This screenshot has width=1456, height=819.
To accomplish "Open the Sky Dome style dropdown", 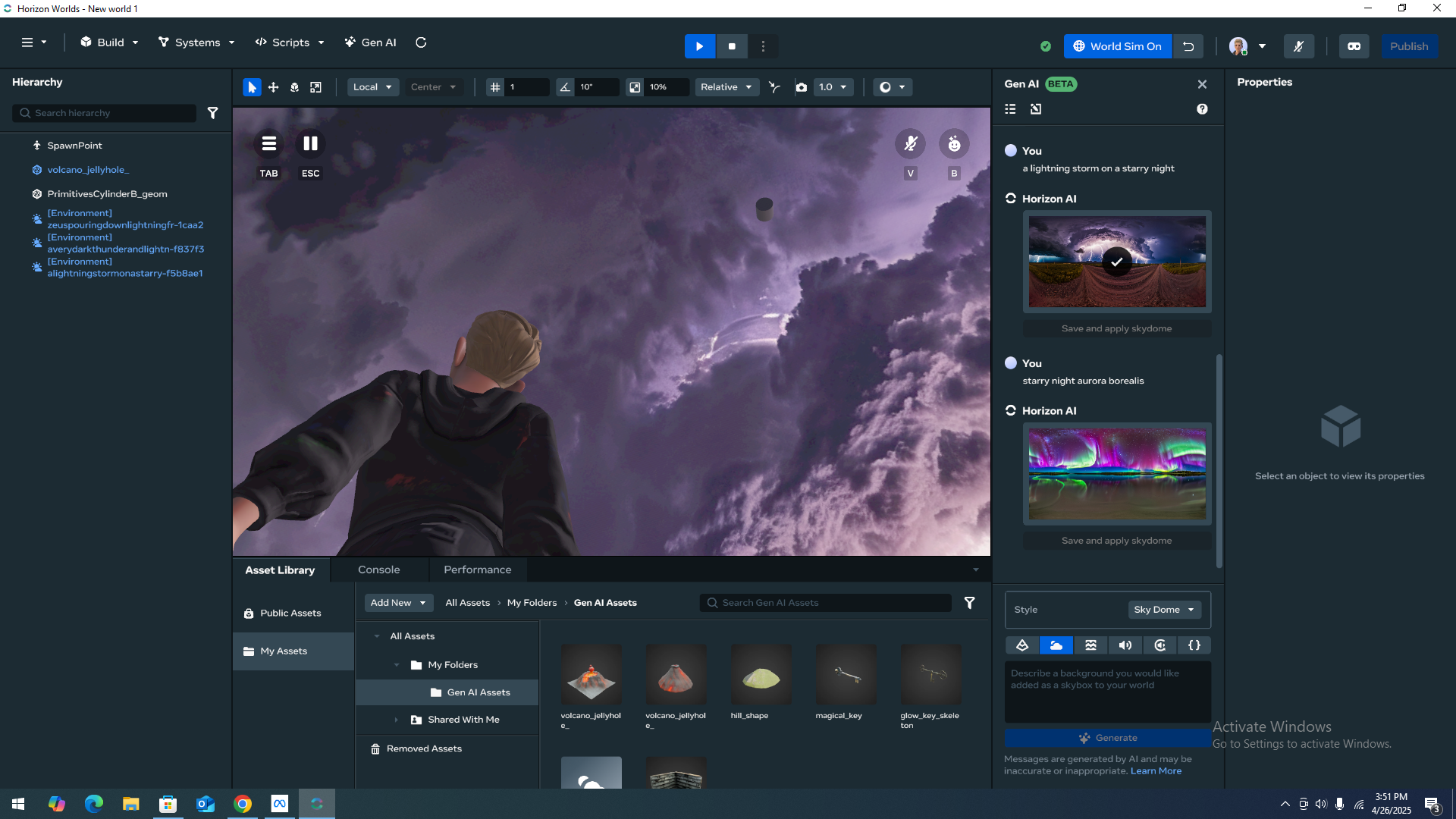I will (1163, 610).
